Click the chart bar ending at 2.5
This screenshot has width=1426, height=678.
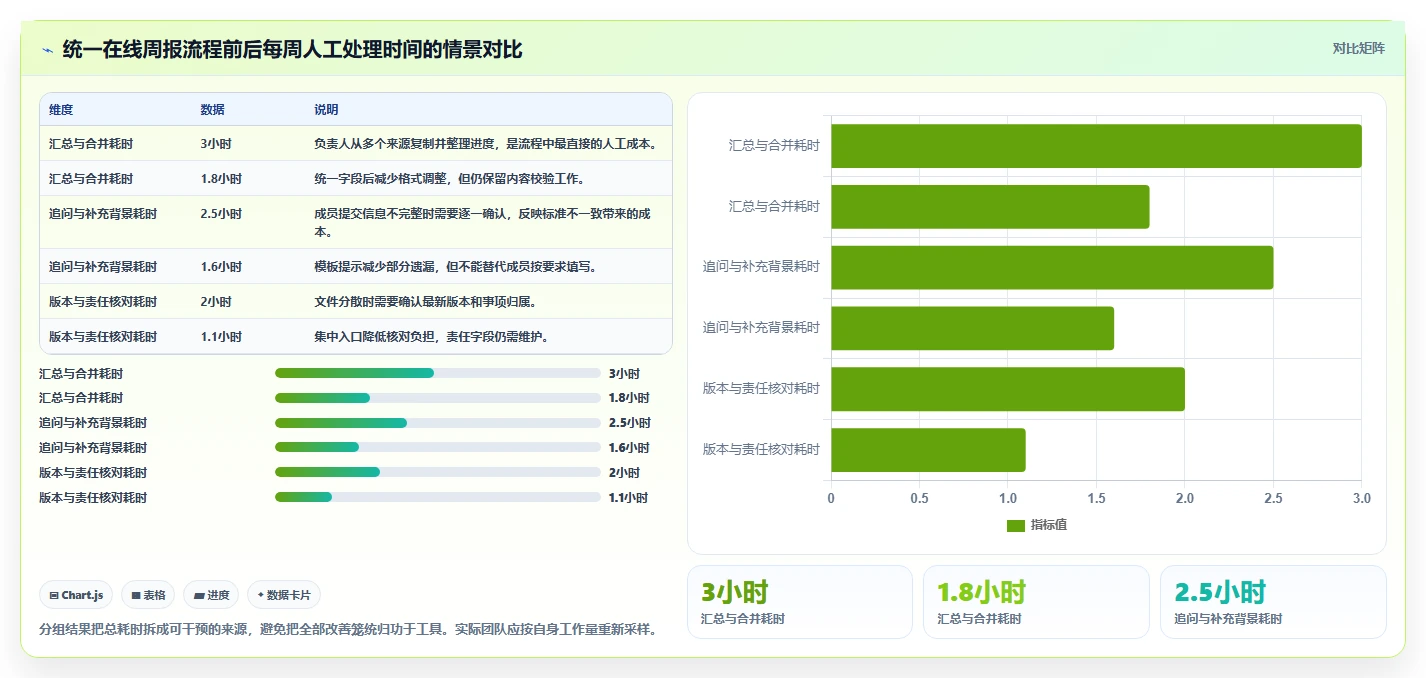point(1052,267)
